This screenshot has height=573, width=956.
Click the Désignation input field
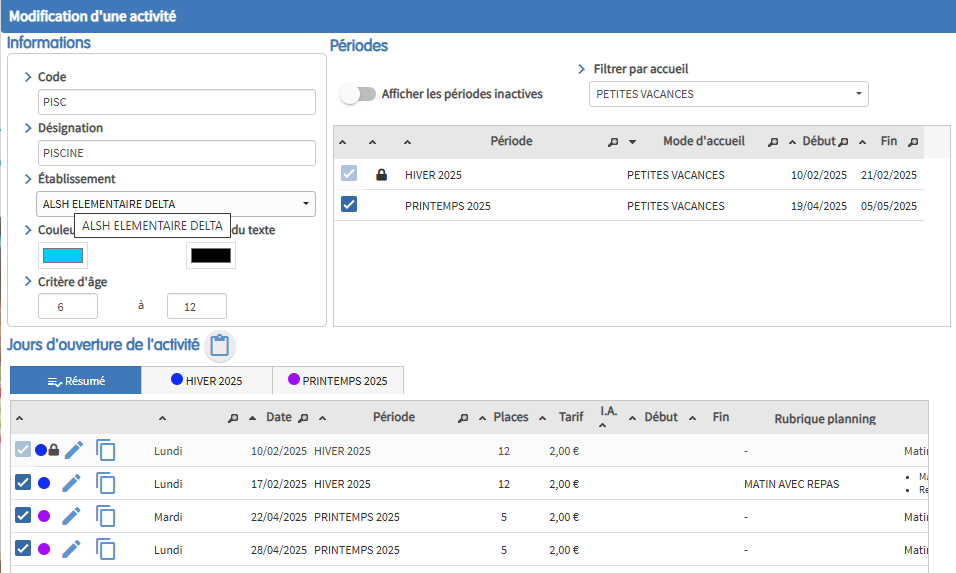(x=177, y=153)
